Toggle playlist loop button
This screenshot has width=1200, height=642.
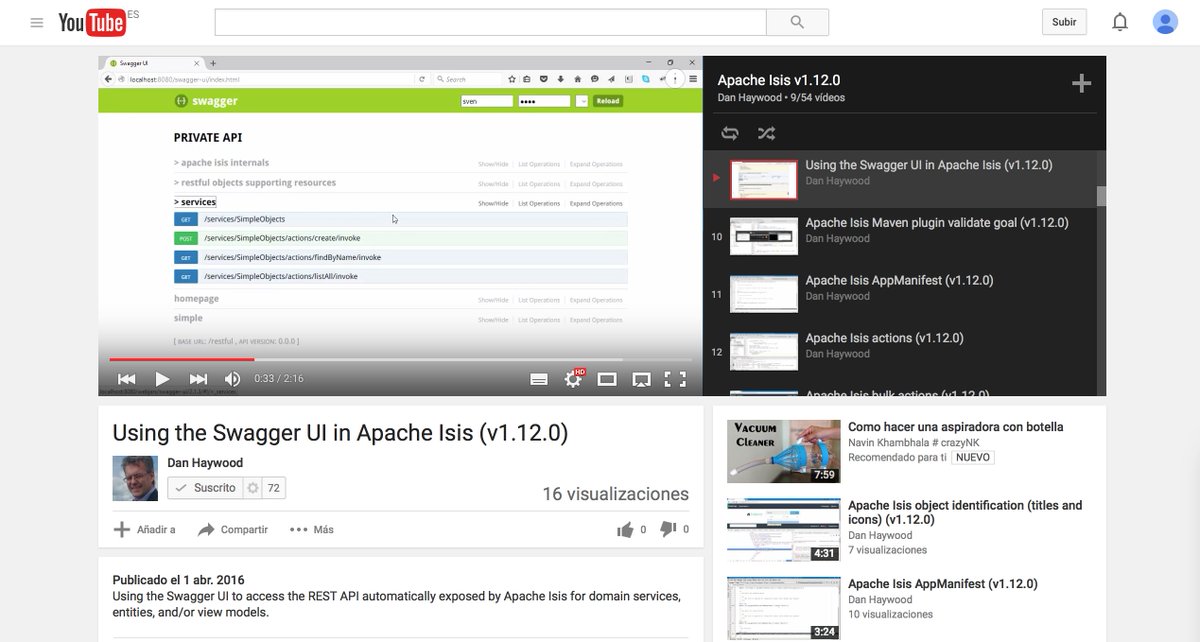point(730,133)
